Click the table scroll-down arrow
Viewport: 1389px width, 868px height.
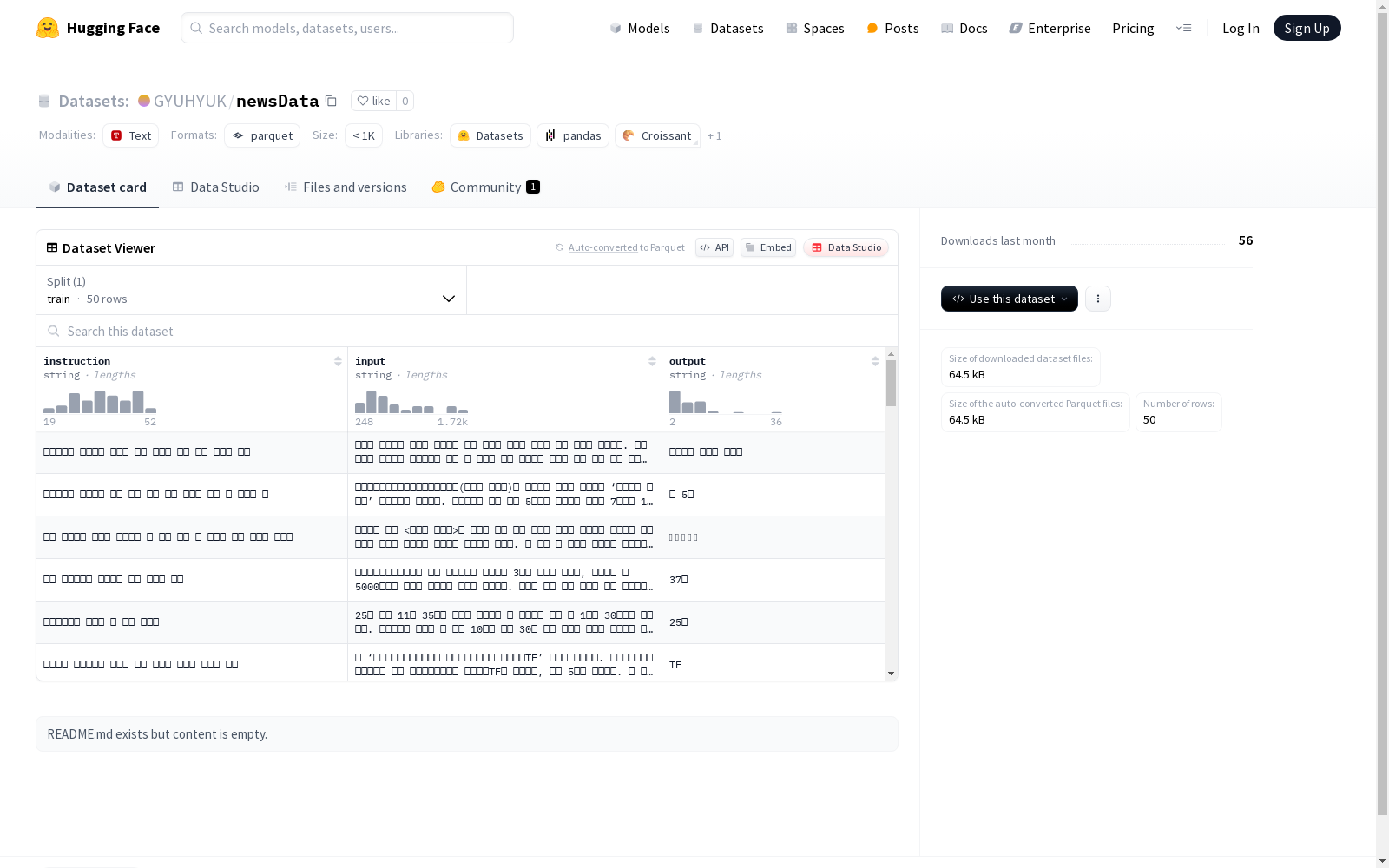[892, 674]
